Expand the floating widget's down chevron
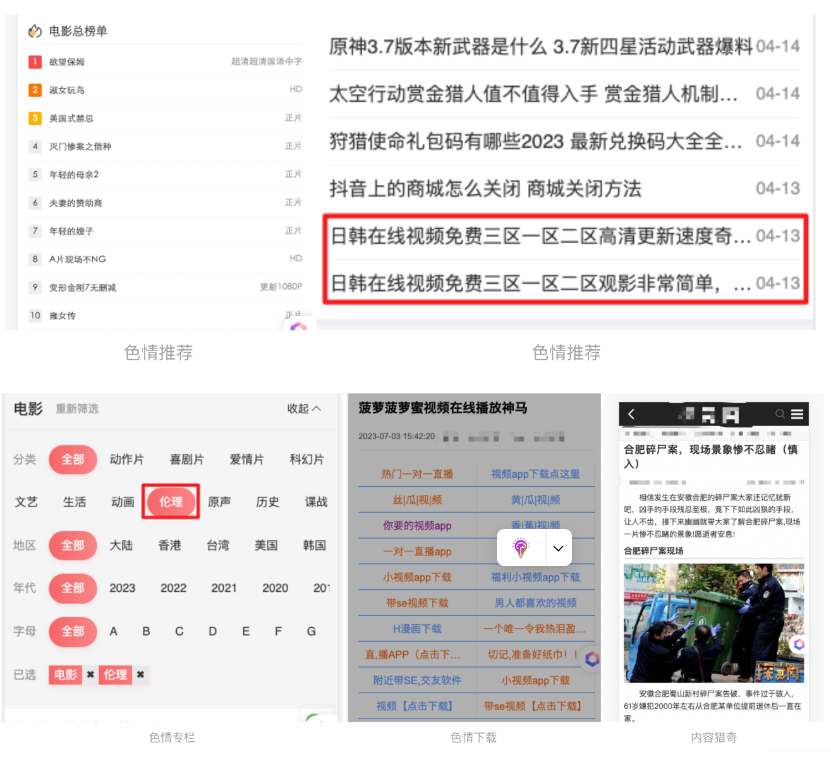 pos(558,548)
